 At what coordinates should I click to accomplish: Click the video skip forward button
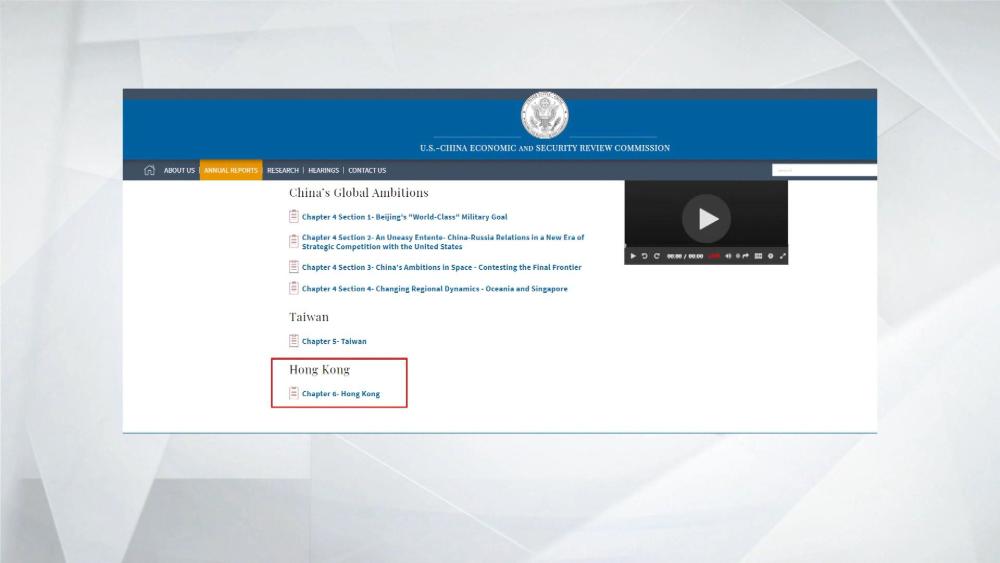(x=656, y=256)
